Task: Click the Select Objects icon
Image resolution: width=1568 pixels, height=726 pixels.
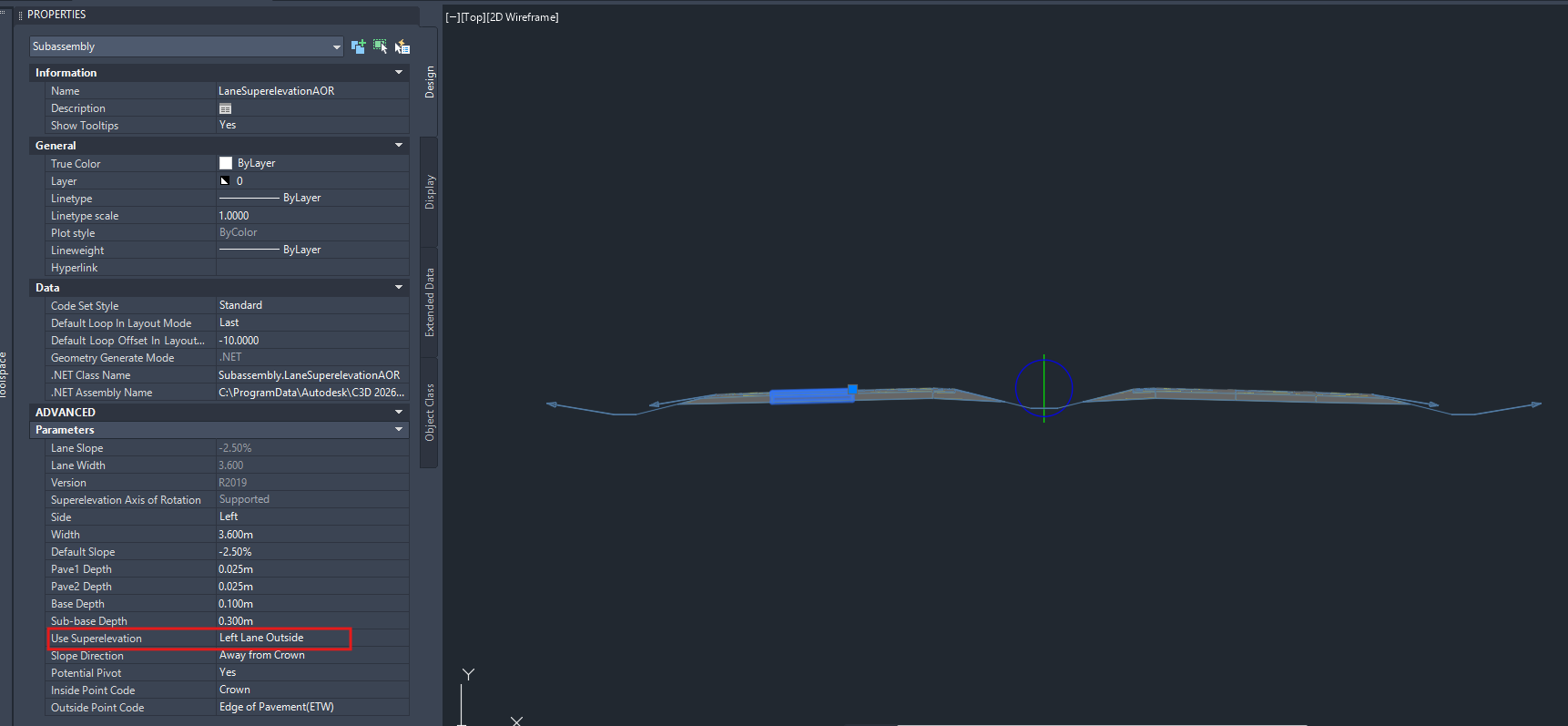Action: coord(380,46)
